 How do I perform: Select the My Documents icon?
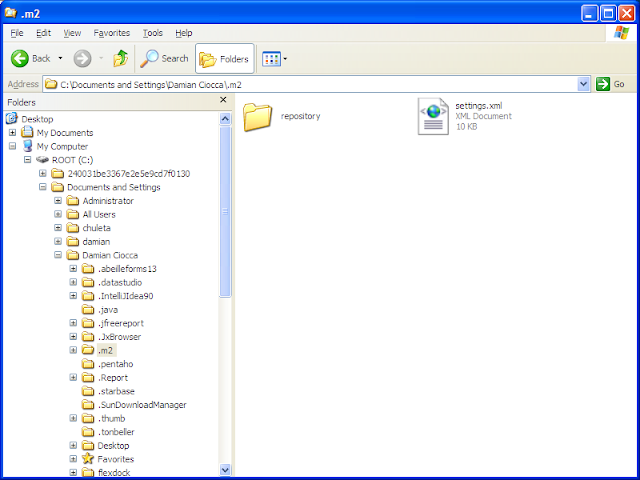tap(27, 132)
